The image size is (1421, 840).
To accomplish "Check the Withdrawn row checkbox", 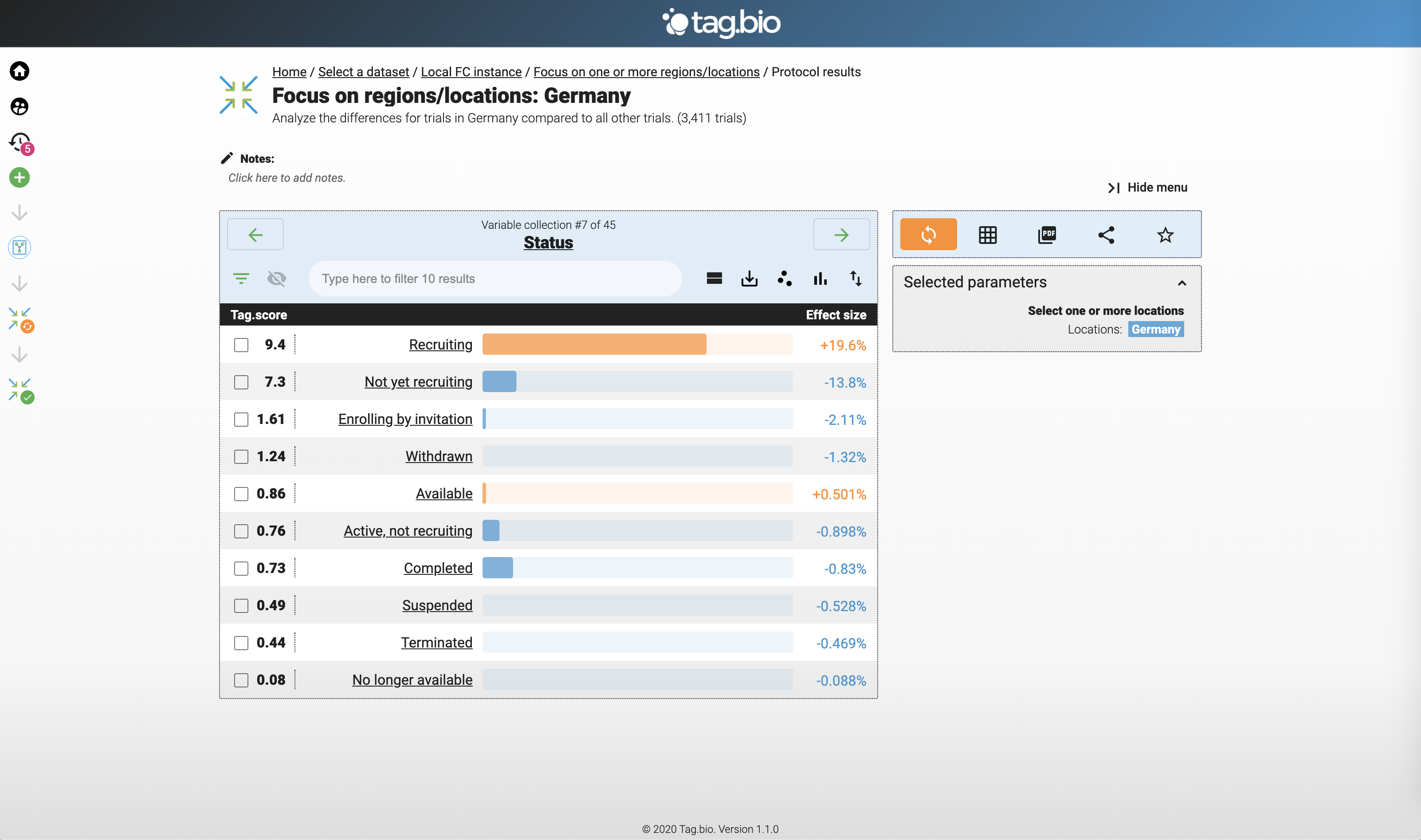I will (241, 456).
